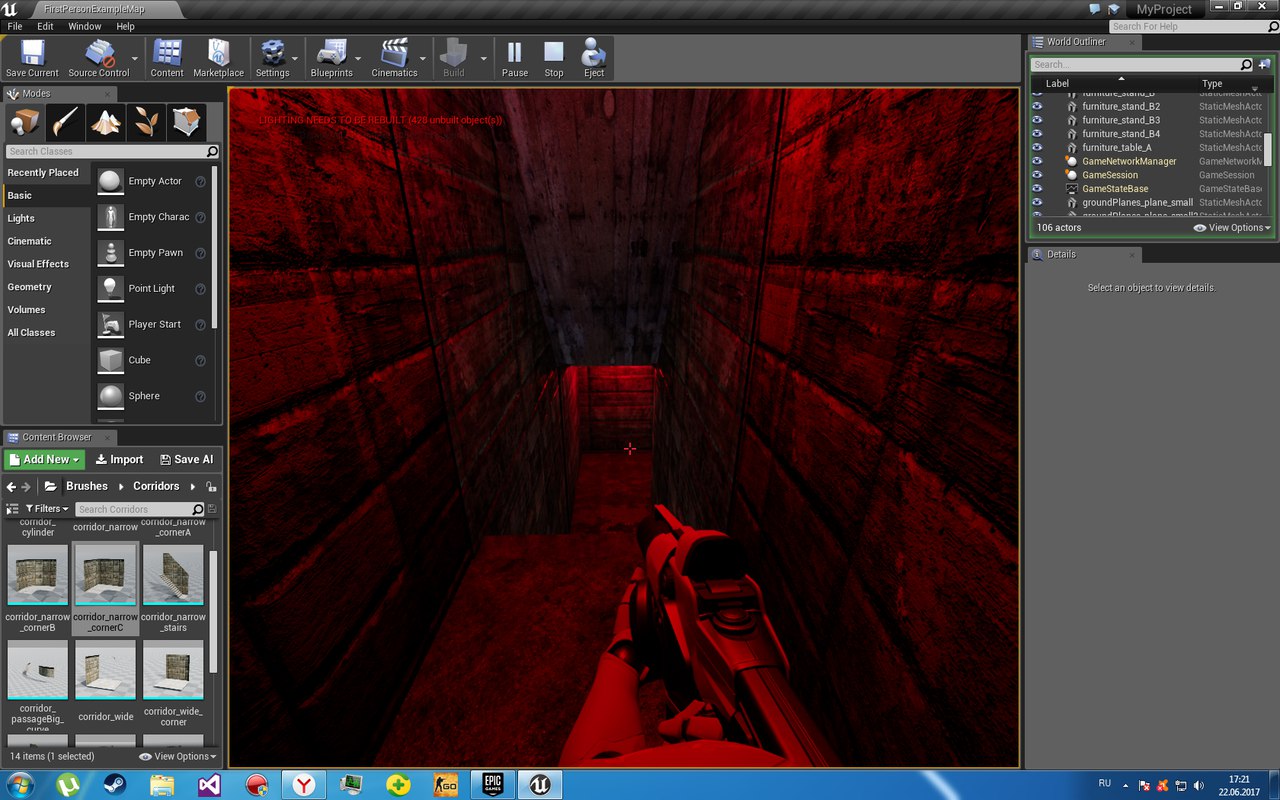This screenshot has width=1280, height=800.
Task: Open help for Empty Actor item
Action: tap(201, 182)
